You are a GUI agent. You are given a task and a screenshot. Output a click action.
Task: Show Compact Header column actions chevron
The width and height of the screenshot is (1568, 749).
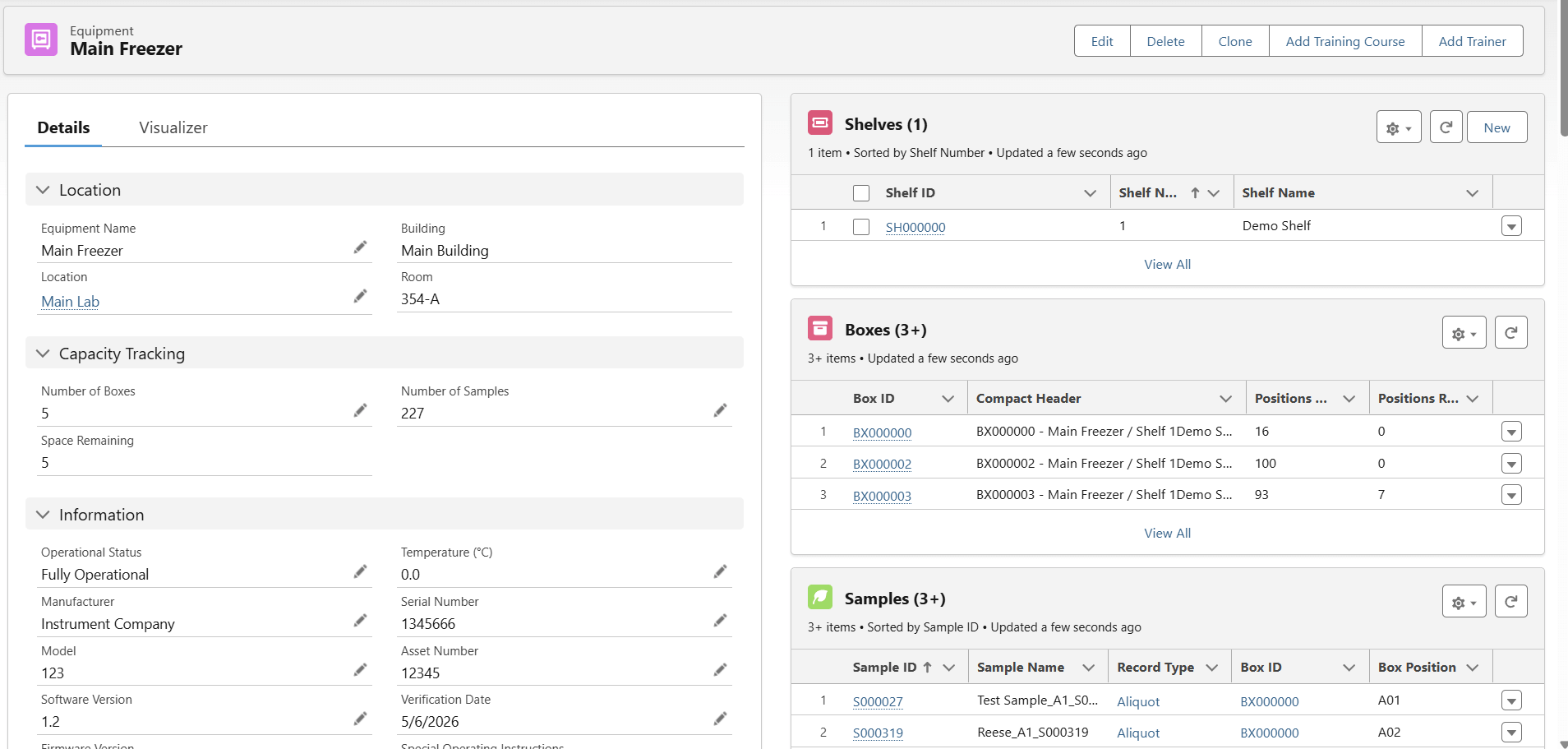pos(1226,399)
